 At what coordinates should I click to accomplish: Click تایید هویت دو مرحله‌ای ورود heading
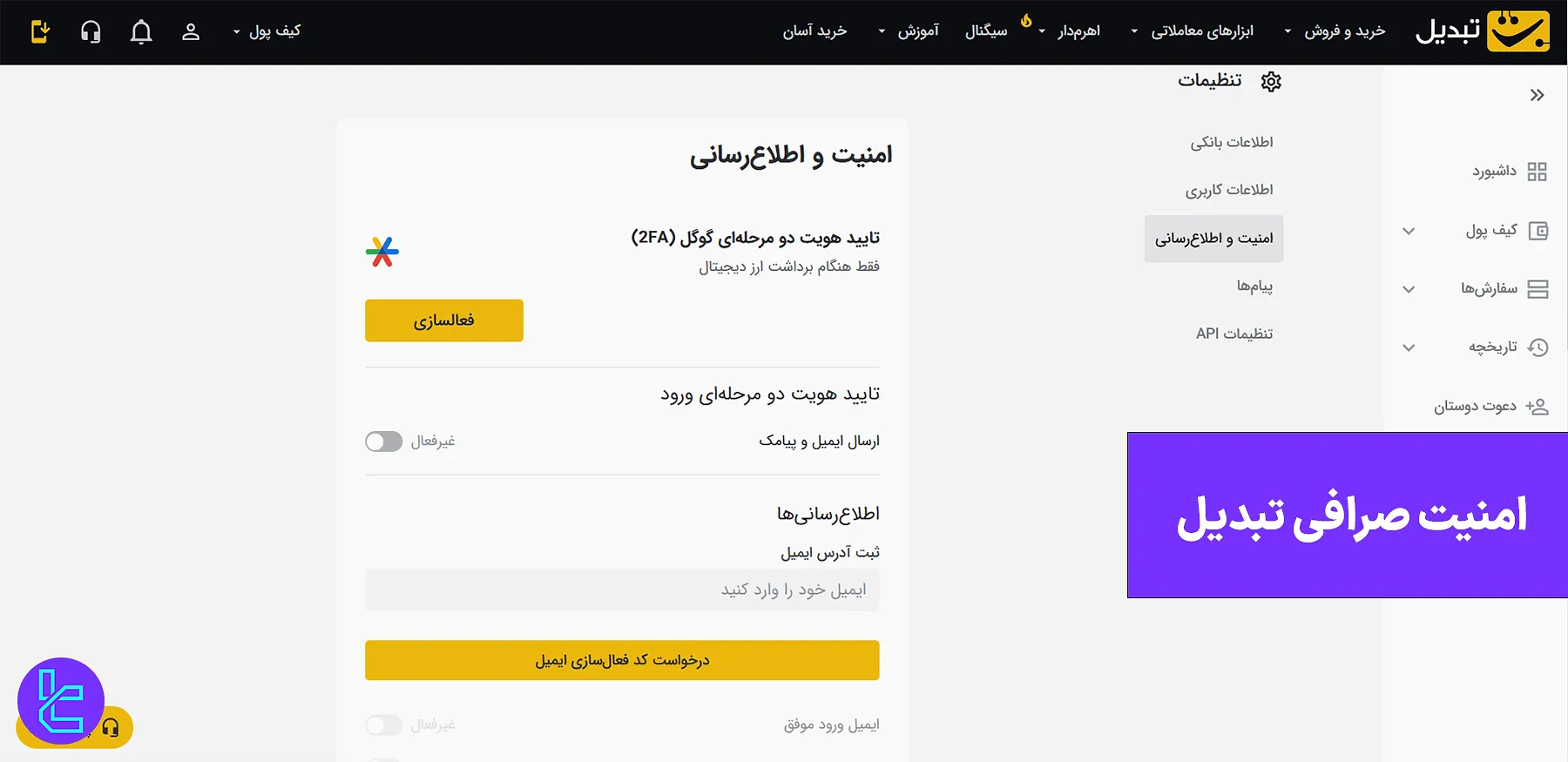click(x=770, y=394)
